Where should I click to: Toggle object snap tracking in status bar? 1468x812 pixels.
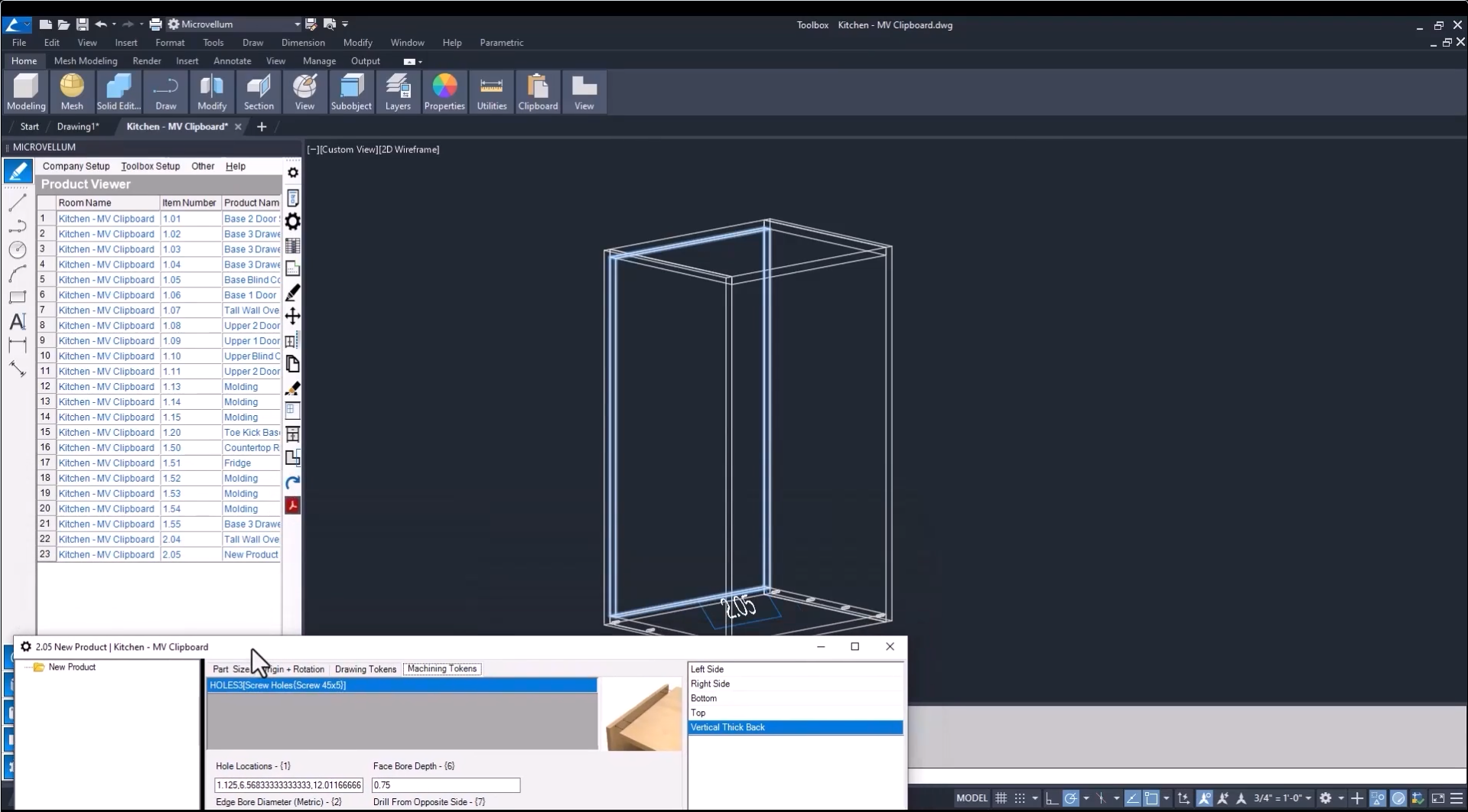click(1132, 798)
